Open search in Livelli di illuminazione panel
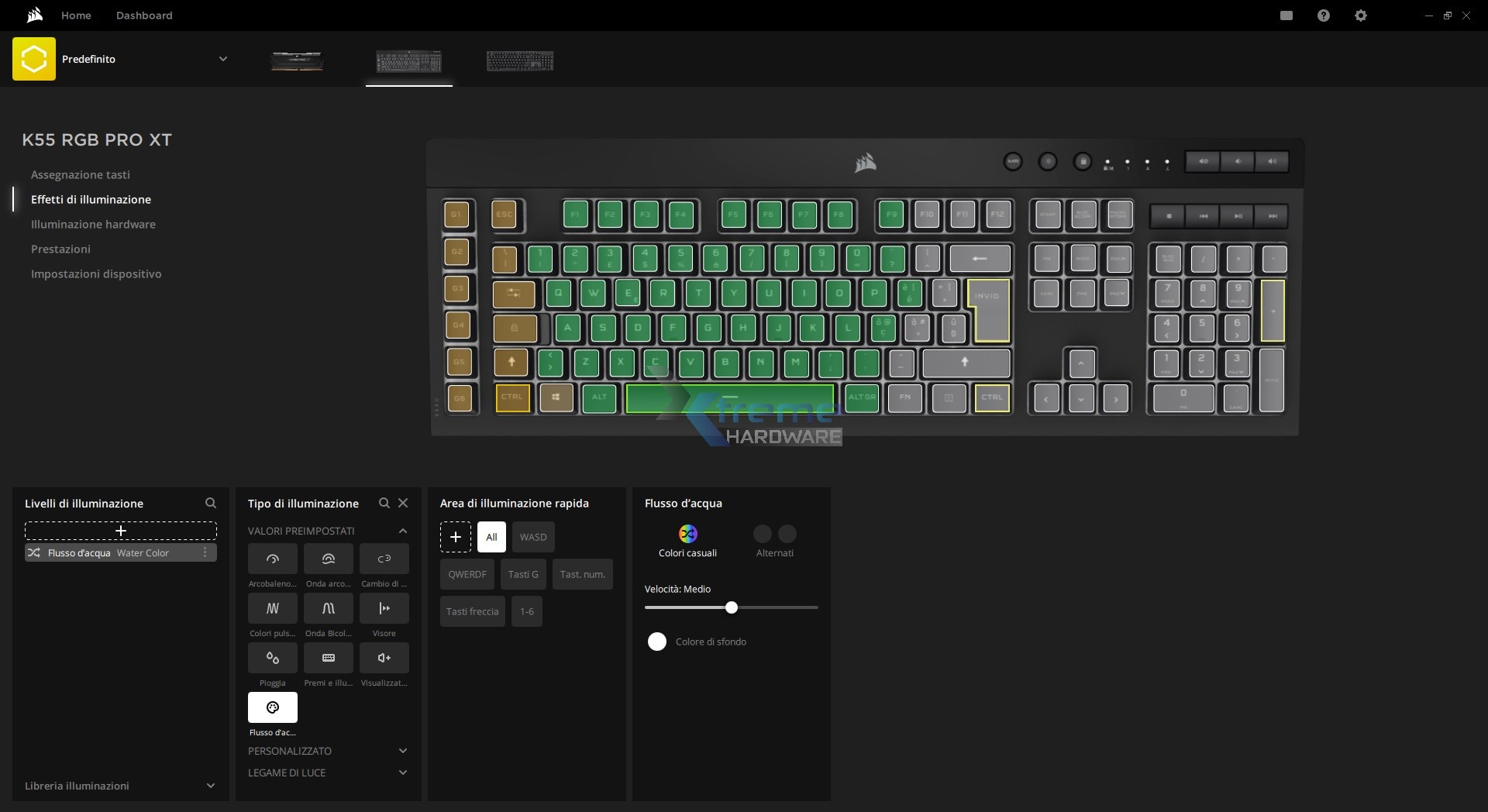The height and width of the screenshot is (812, 1488). (211, 503)
